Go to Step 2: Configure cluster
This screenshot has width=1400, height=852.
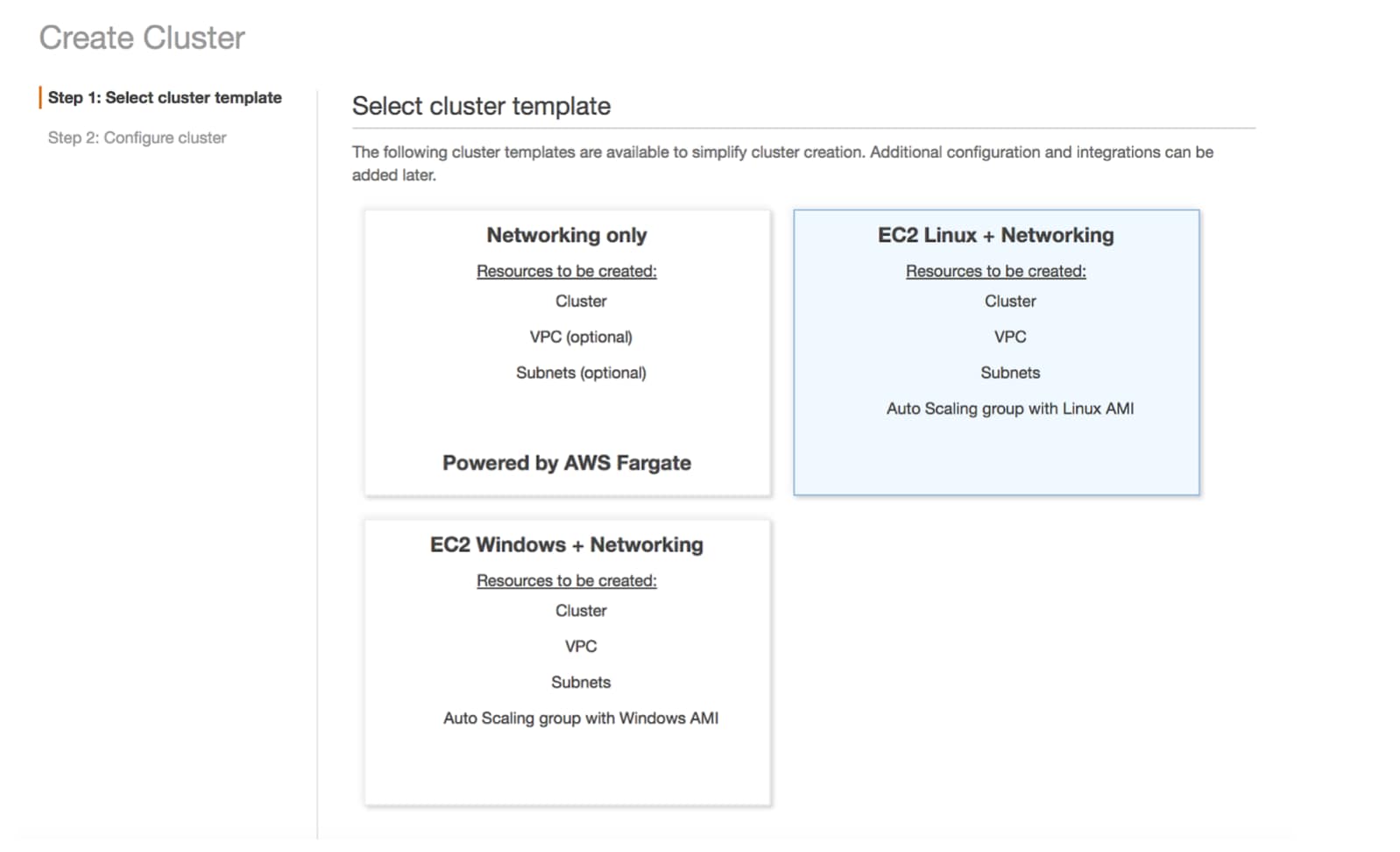(x=137, y=138)
